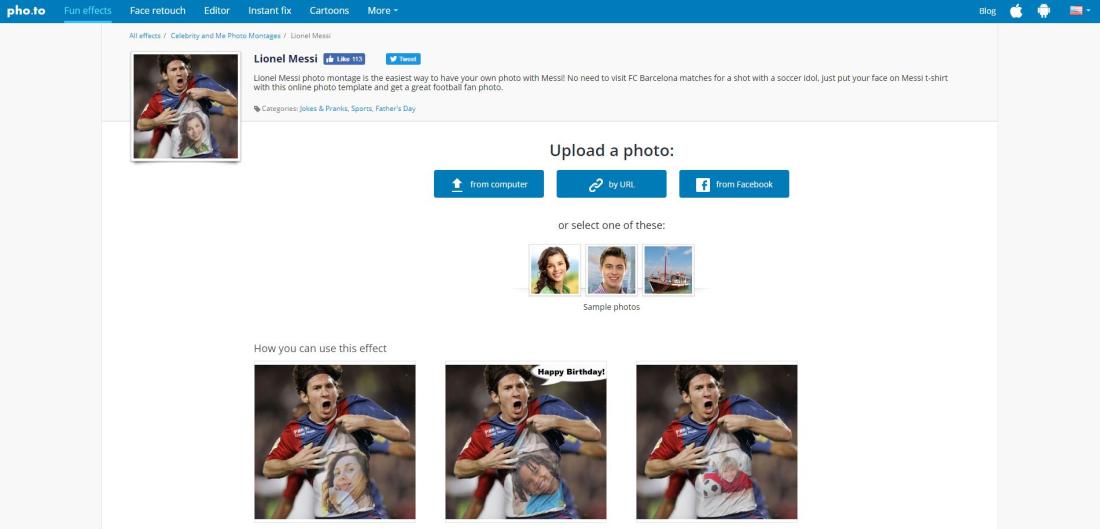
Task: Select the young man sample photo
Action: click(612, 269)
